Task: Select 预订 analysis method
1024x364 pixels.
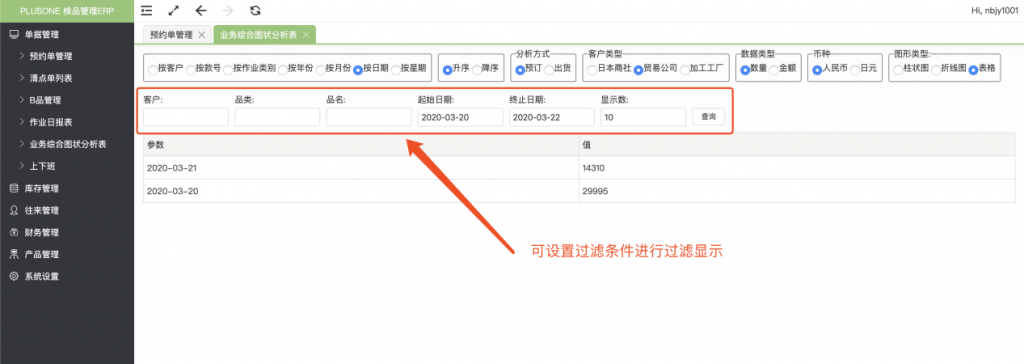Action: pyautogui.click(x=520, y=69)
